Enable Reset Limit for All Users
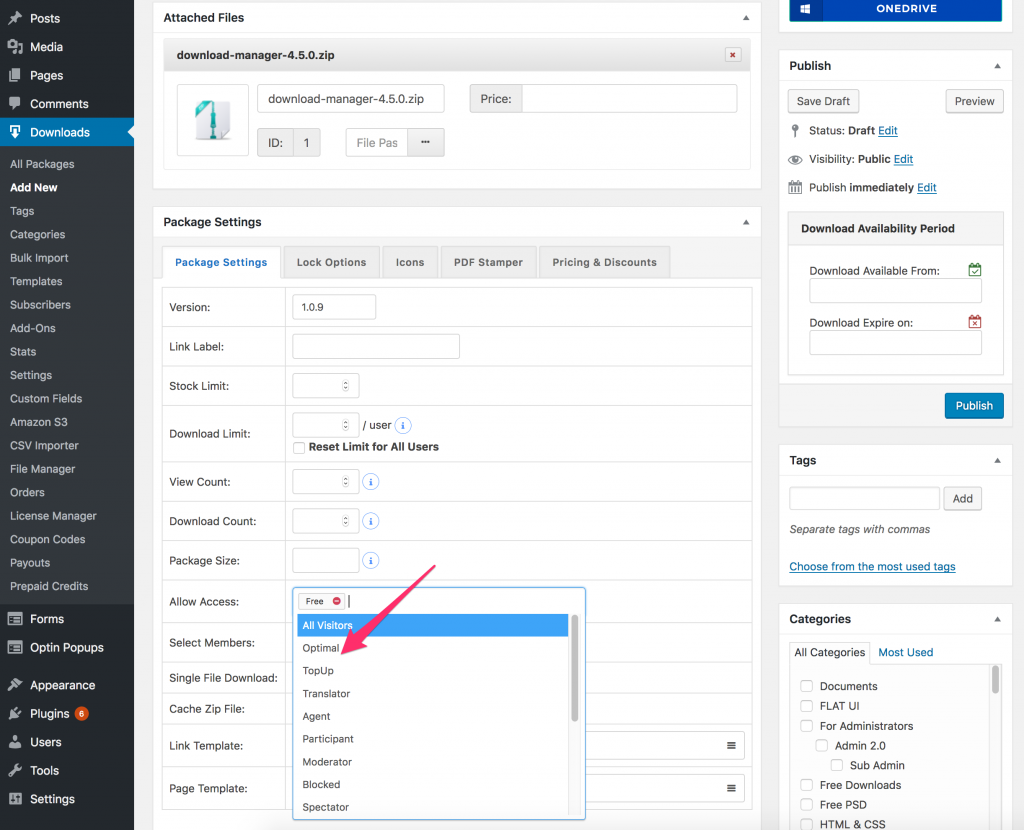This screenshot has width=1024, height=830. pos(297,447)
